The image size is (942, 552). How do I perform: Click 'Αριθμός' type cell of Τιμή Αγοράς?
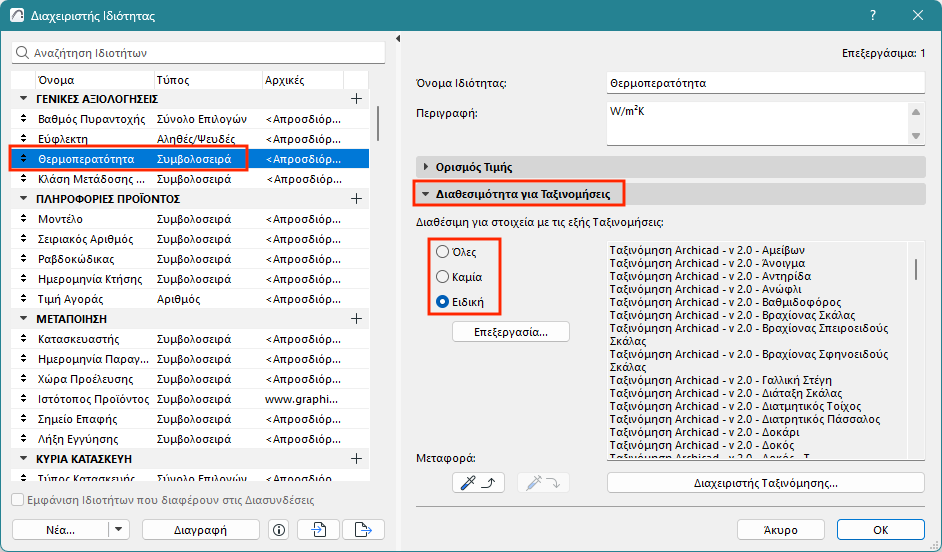178,299
